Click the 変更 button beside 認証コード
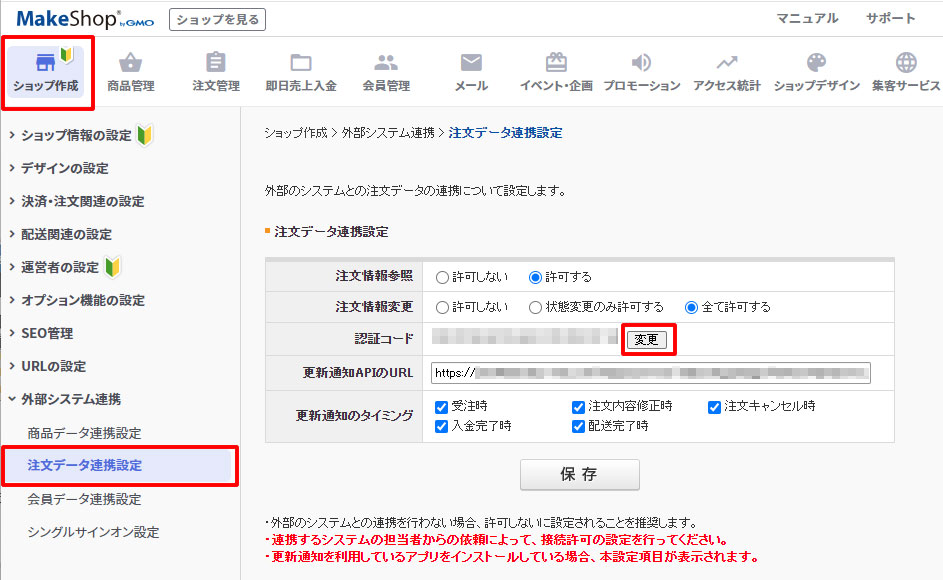The height and width of the screenshot is (580, 943). pos(647,340)
